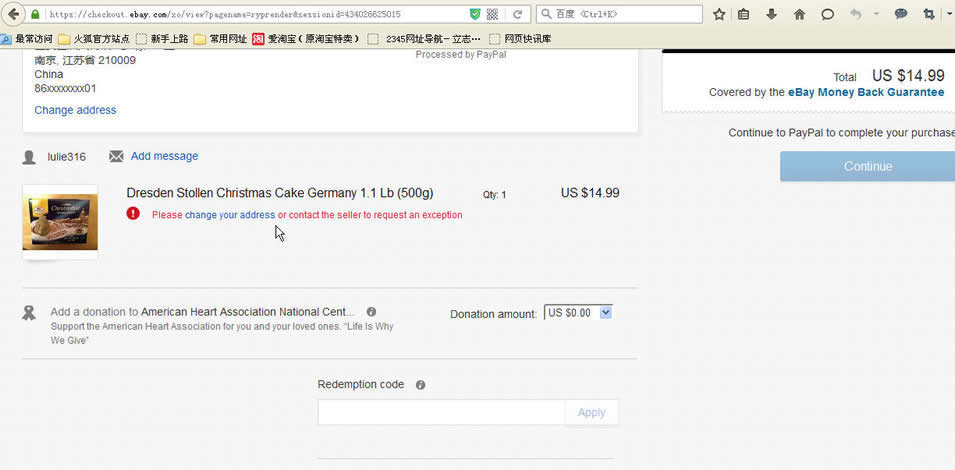Open the bookmarks list icon
The height and width of the screenshot is (470, 955).
tap(744, 15)
